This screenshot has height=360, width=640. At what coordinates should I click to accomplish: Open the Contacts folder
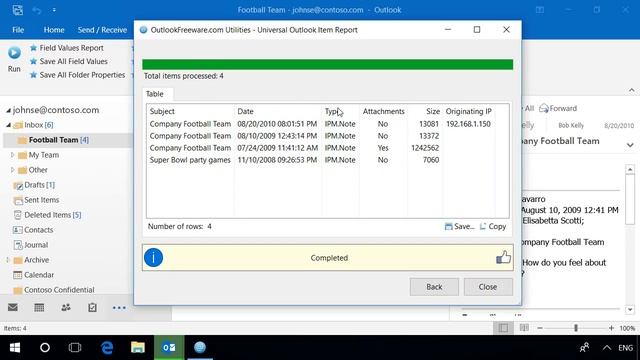click(x=33, y=230)
